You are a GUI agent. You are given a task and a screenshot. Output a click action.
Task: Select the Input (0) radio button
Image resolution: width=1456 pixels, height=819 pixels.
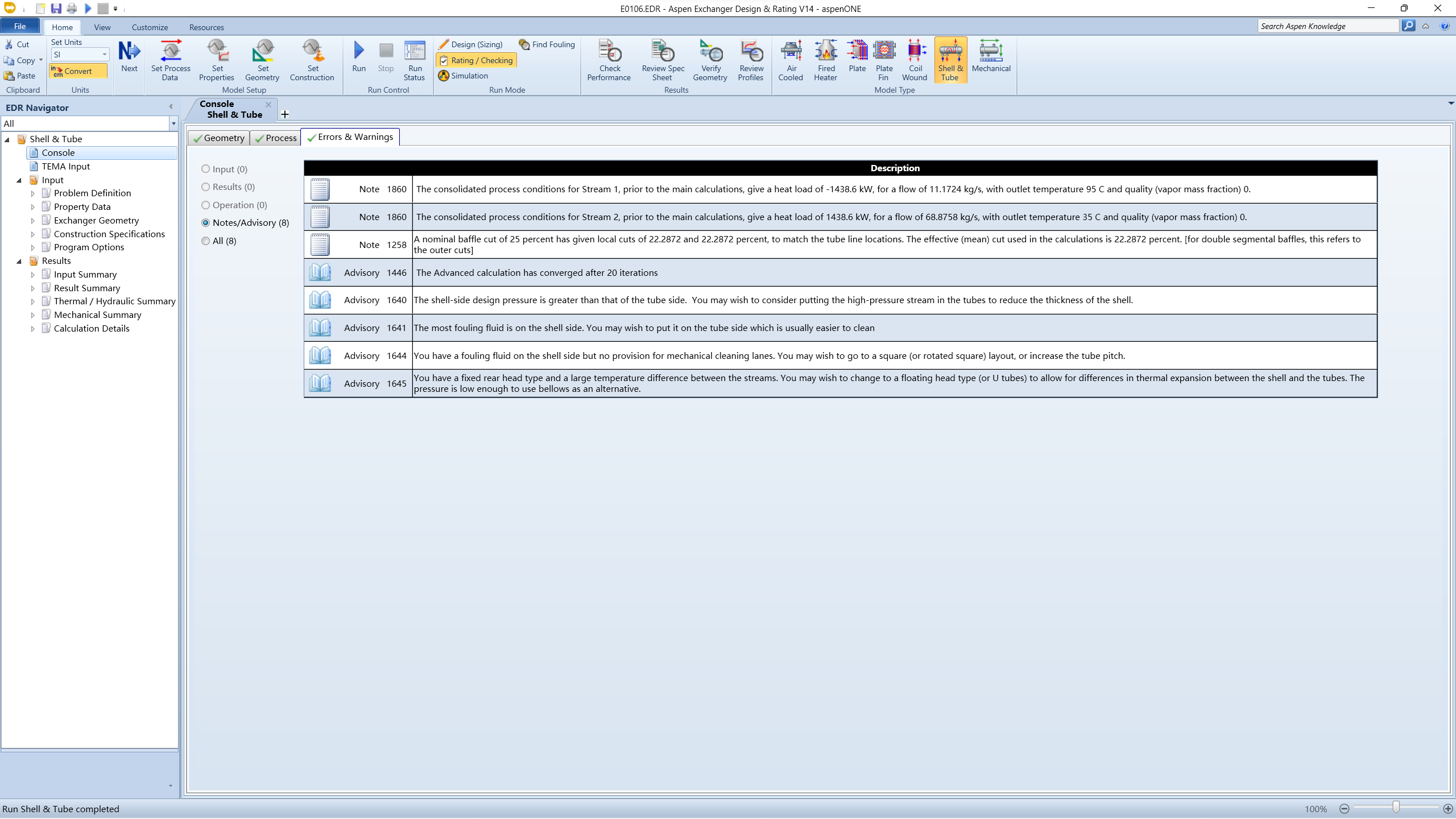(x=206, y=169)
